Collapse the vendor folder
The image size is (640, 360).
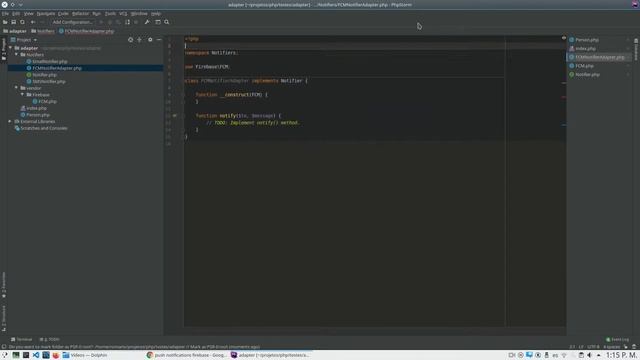pos(17,88)
